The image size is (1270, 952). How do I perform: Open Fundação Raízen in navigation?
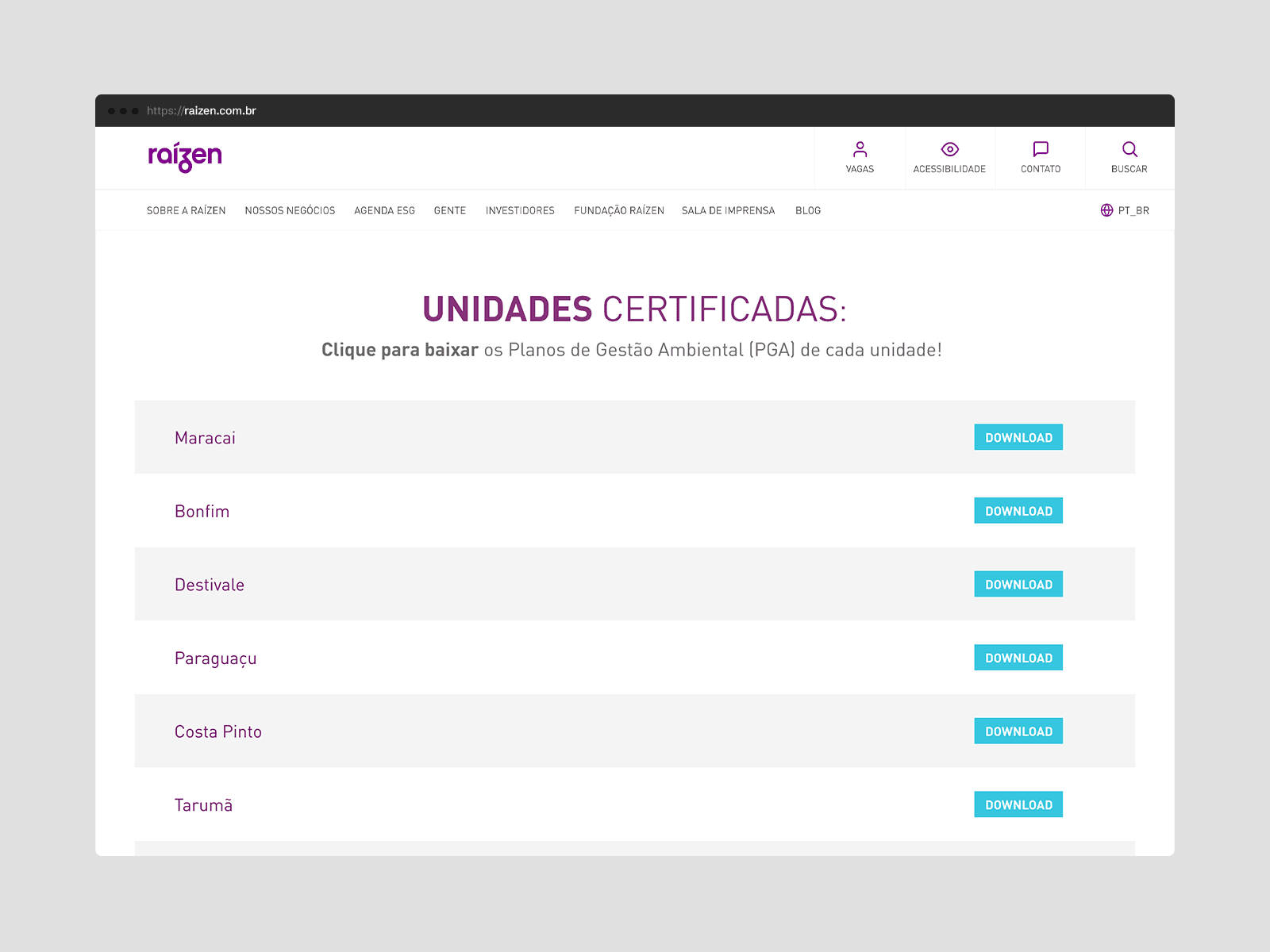pyautogui.click(x=619, y=210)
